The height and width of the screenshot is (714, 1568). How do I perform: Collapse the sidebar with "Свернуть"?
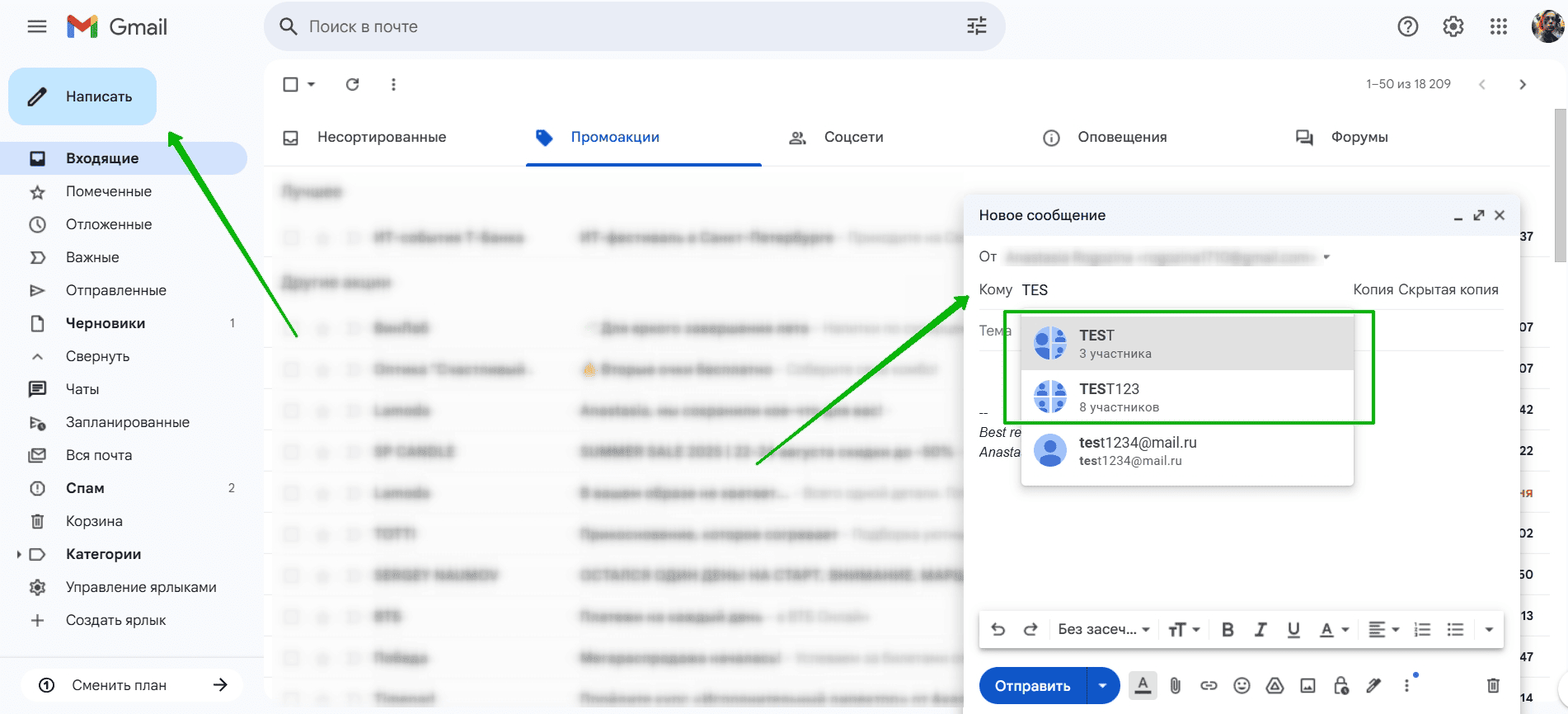pos(97,356)
